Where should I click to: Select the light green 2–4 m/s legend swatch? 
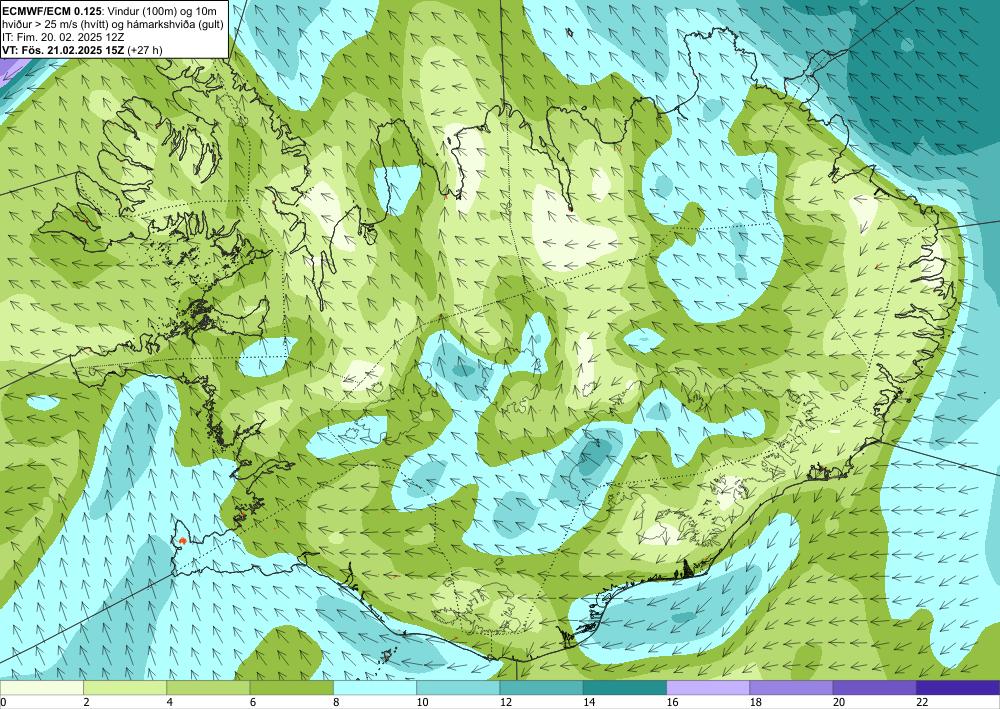125,687
